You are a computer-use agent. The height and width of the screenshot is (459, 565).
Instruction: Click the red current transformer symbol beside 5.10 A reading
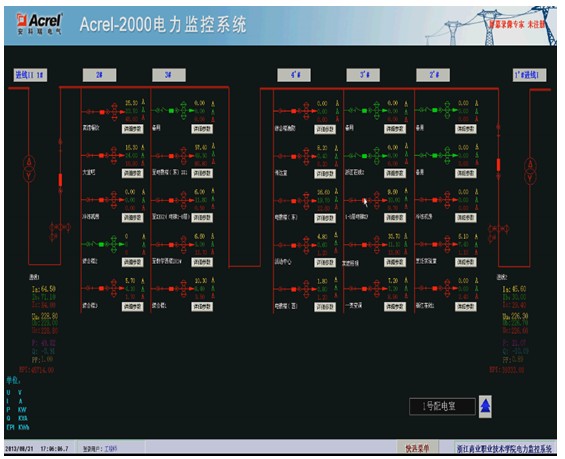447,244
